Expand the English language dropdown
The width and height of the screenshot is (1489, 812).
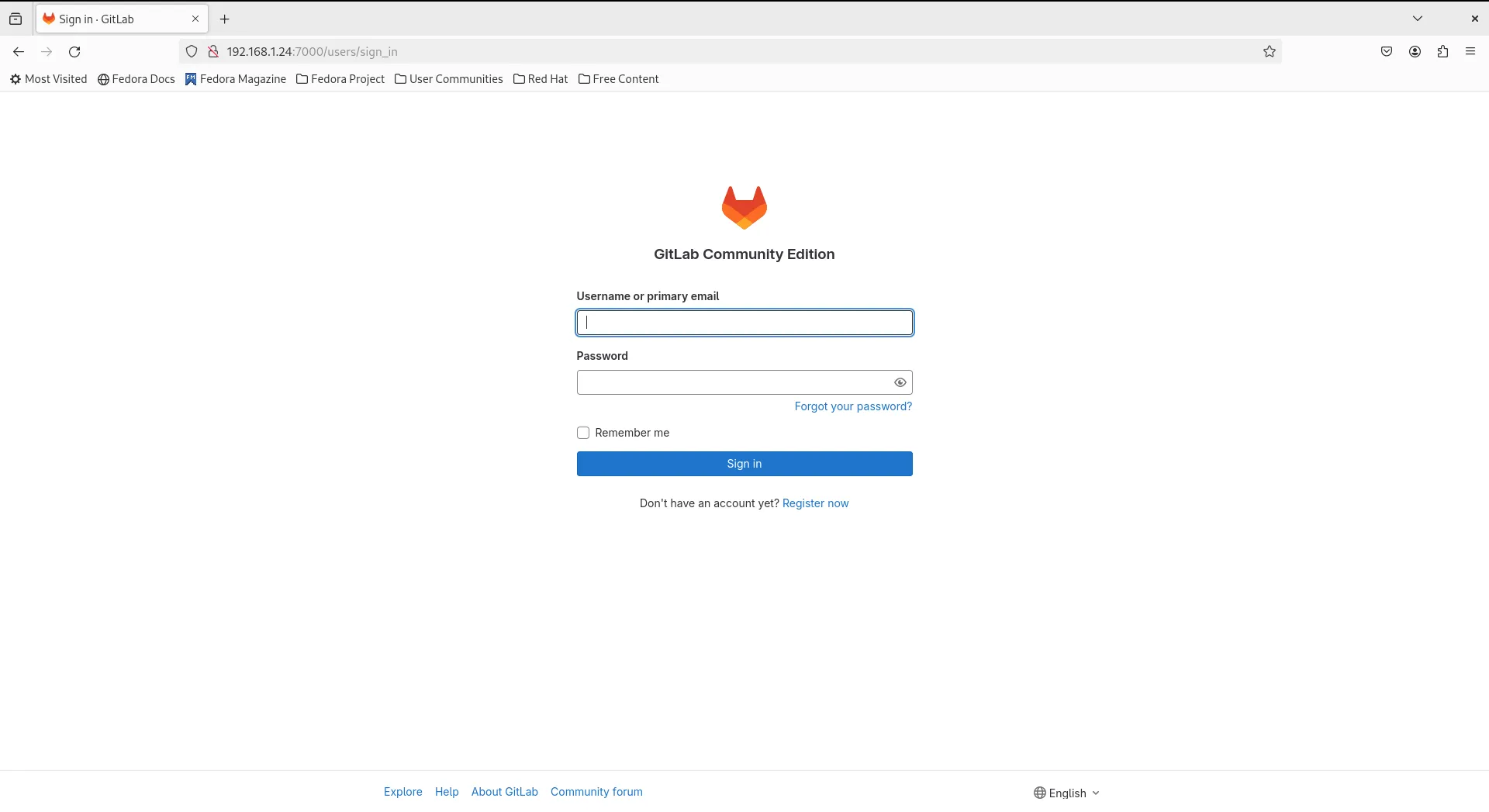[1067, 793]
